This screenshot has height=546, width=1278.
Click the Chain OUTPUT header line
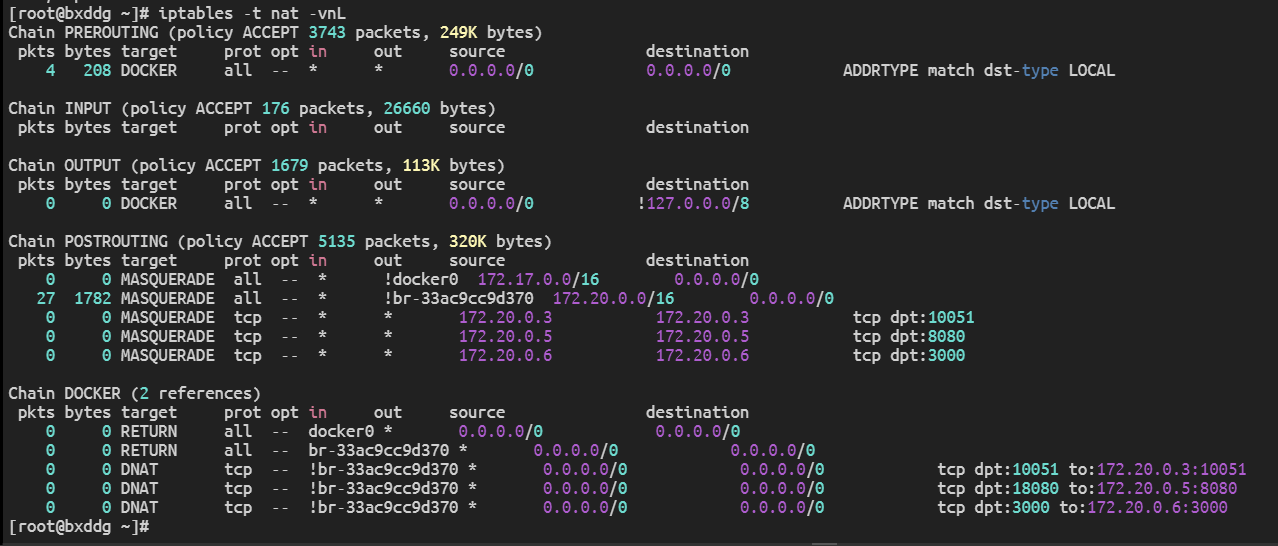pyautogui.click(x=257, y=165)
